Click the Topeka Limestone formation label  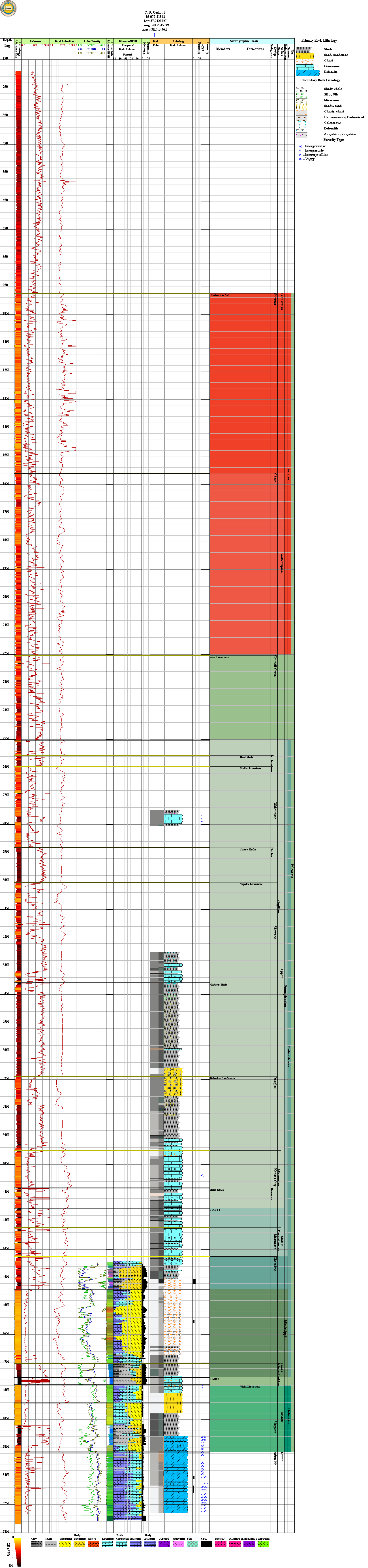pyautogui.click(x=251, y=884)
